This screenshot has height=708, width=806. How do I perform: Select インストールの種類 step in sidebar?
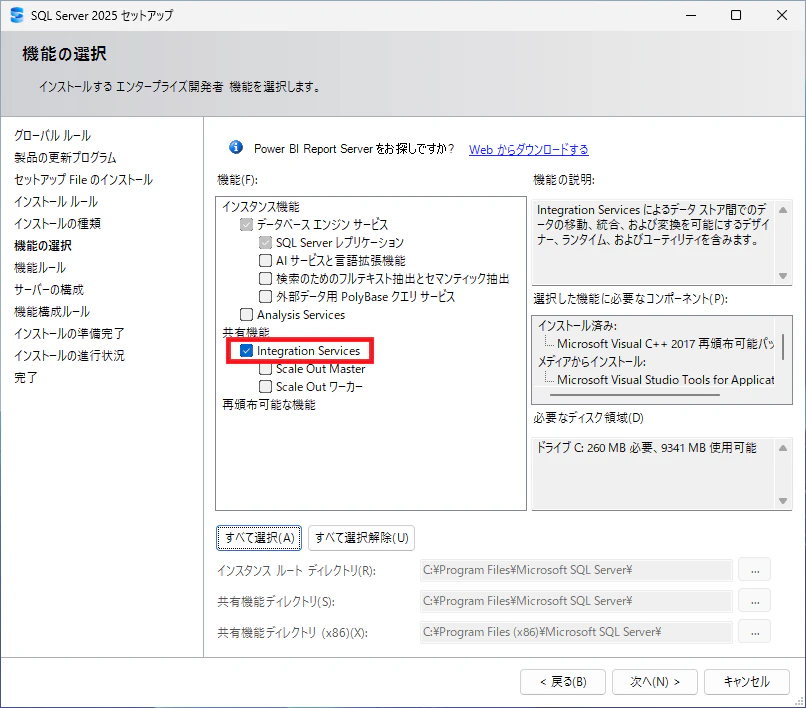click(x=57, y=224)
